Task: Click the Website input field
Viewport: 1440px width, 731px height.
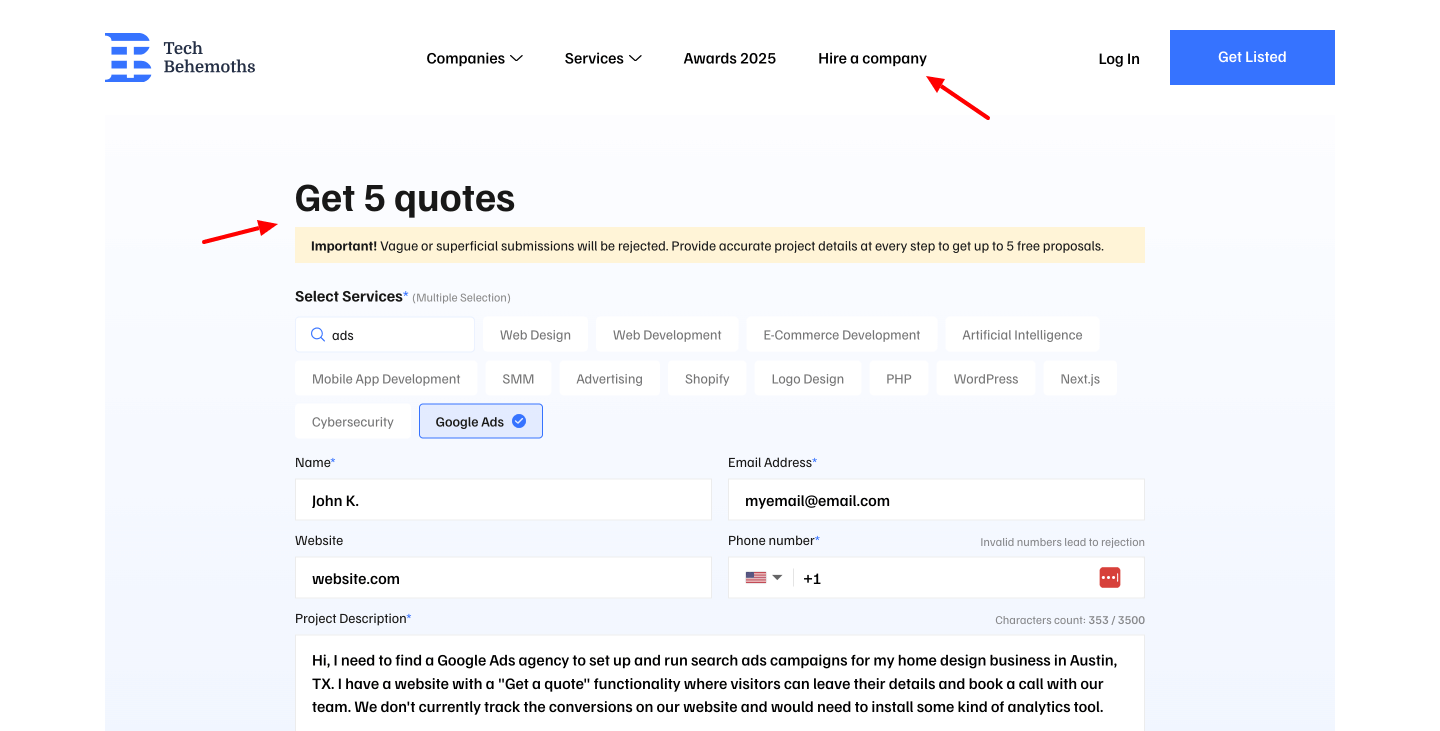Action: 503,578
